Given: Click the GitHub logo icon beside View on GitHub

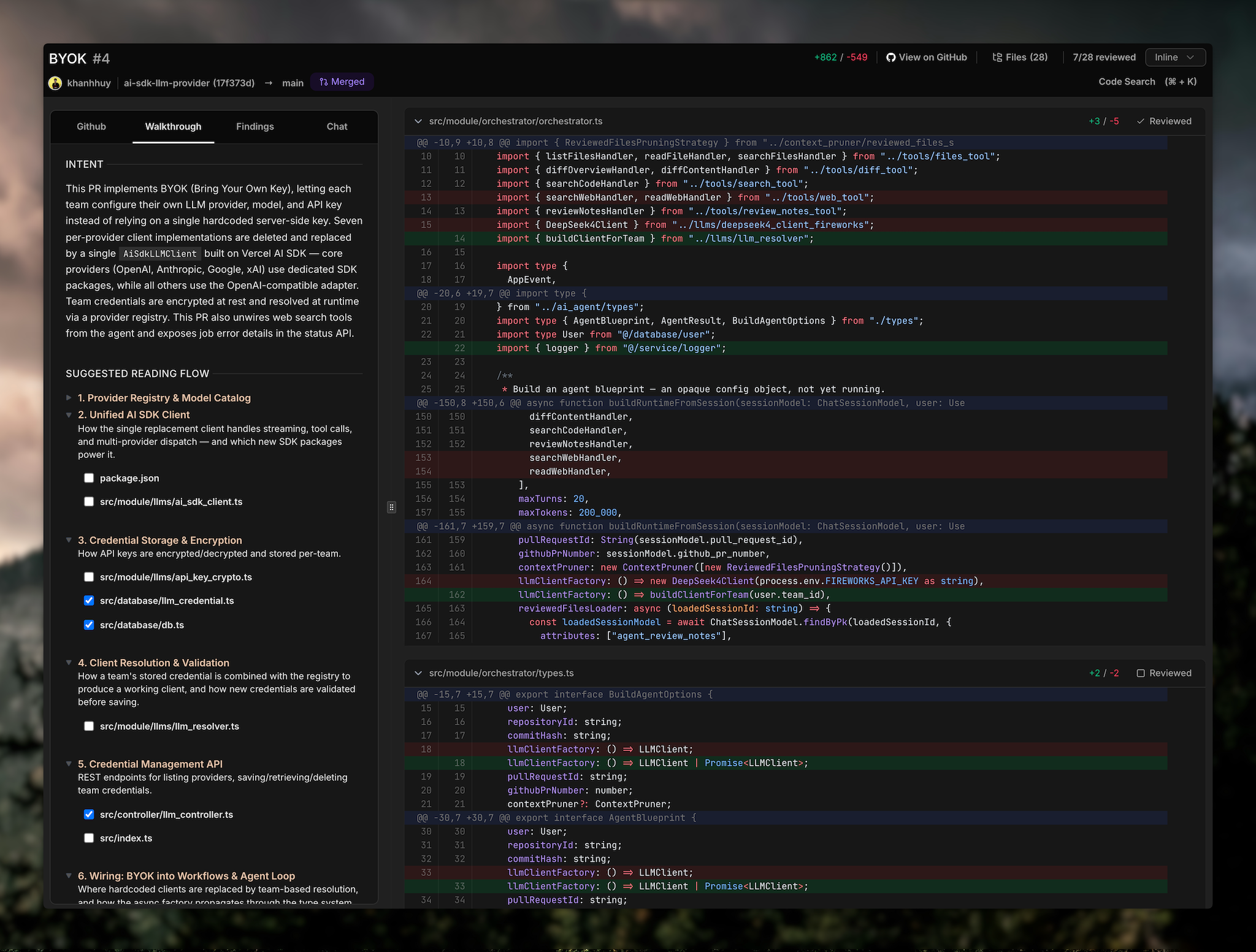Looking at the screenshot, I should click(890, 58).
